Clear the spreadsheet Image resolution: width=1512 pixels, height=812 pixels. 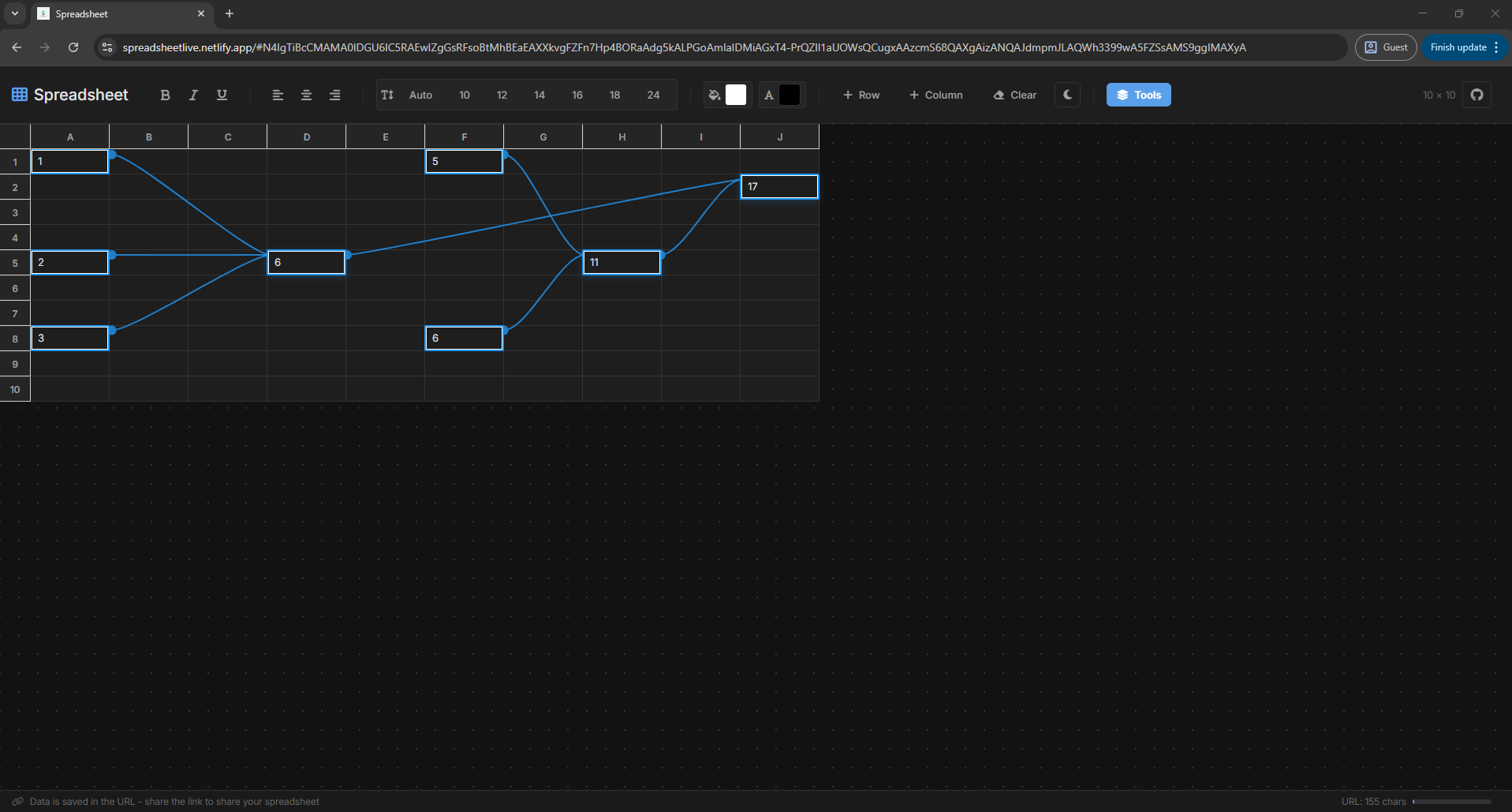(x=1015, y=95)
